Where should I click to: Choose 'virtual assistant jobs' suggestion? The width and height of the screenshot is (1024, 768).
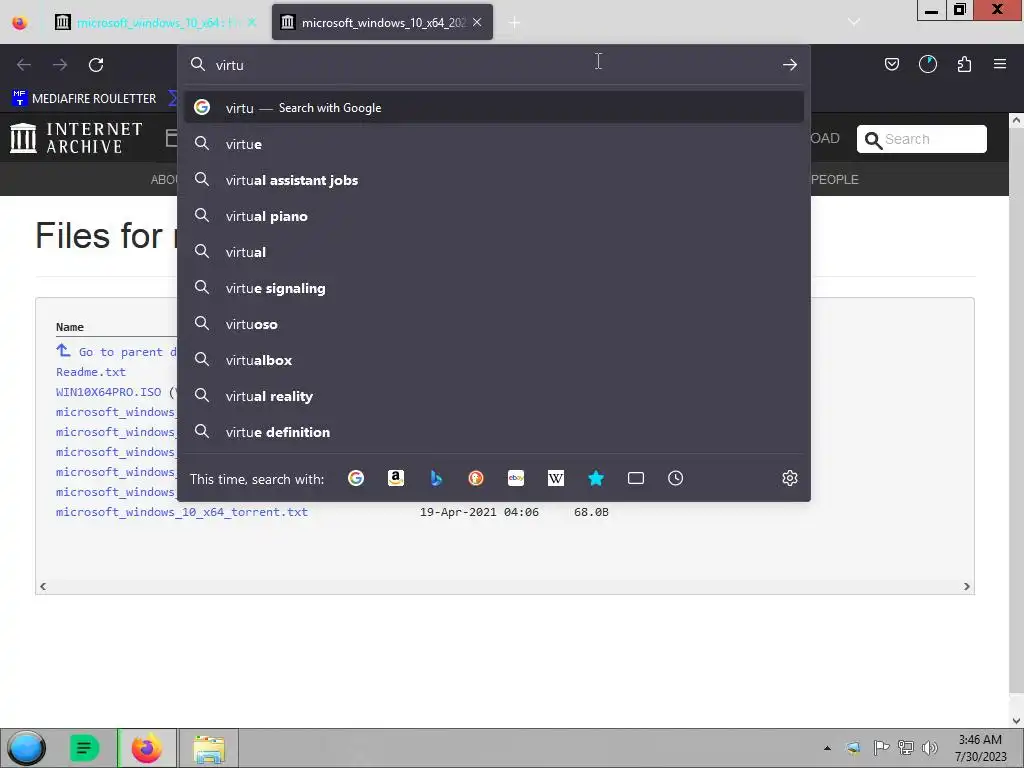494,180
